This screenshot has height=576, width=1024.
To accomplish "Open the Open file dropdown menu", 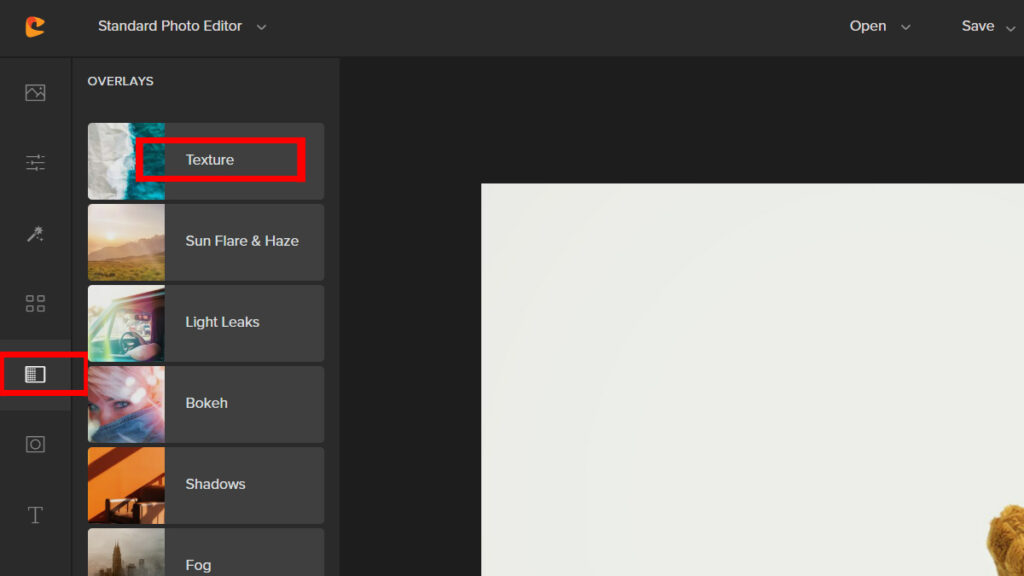I will [x=879, y=27].
